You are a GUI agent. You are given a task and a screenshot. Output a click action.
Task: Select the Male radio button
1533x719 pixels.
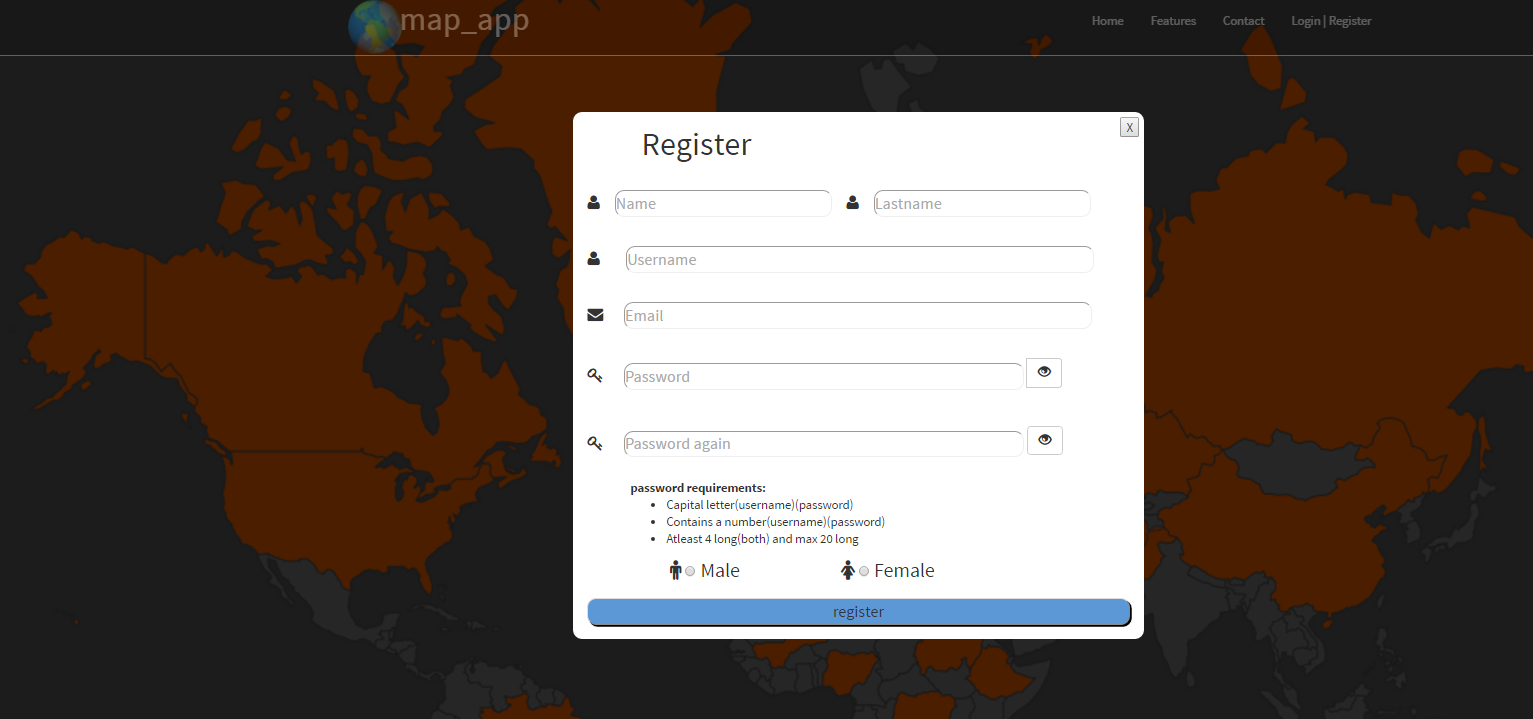[690, 571]
